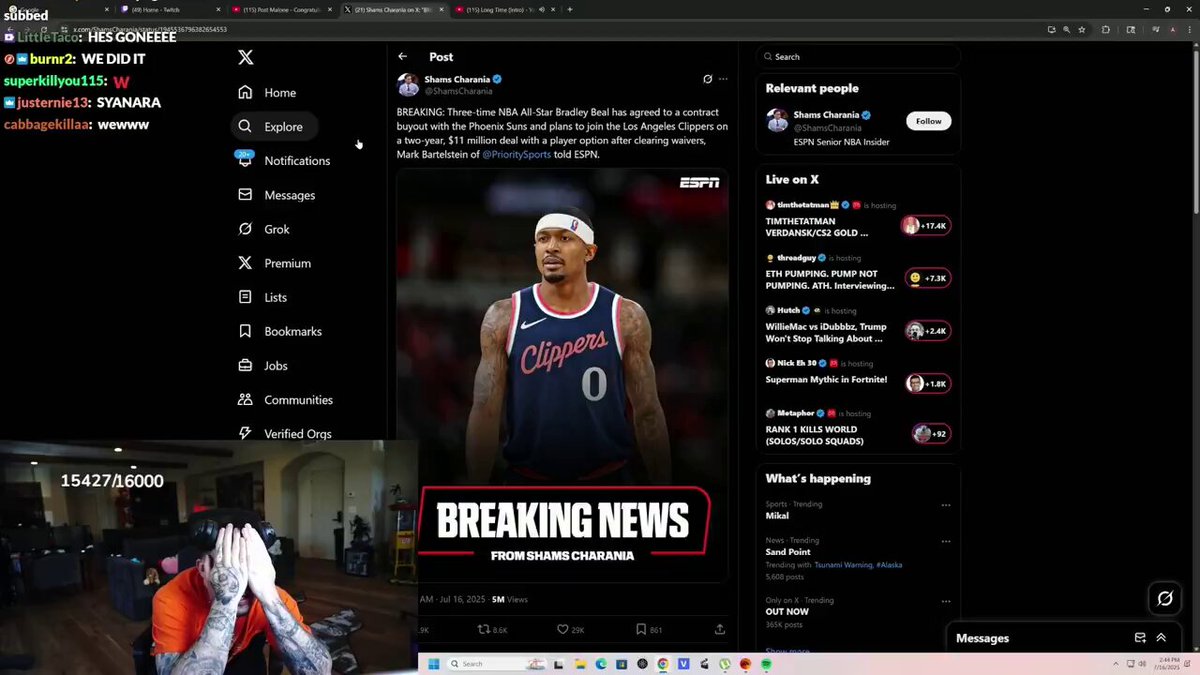1200x675 pixels.
Task: Repost the tweet with 8.6K reposts
Action: click(492, 630)
